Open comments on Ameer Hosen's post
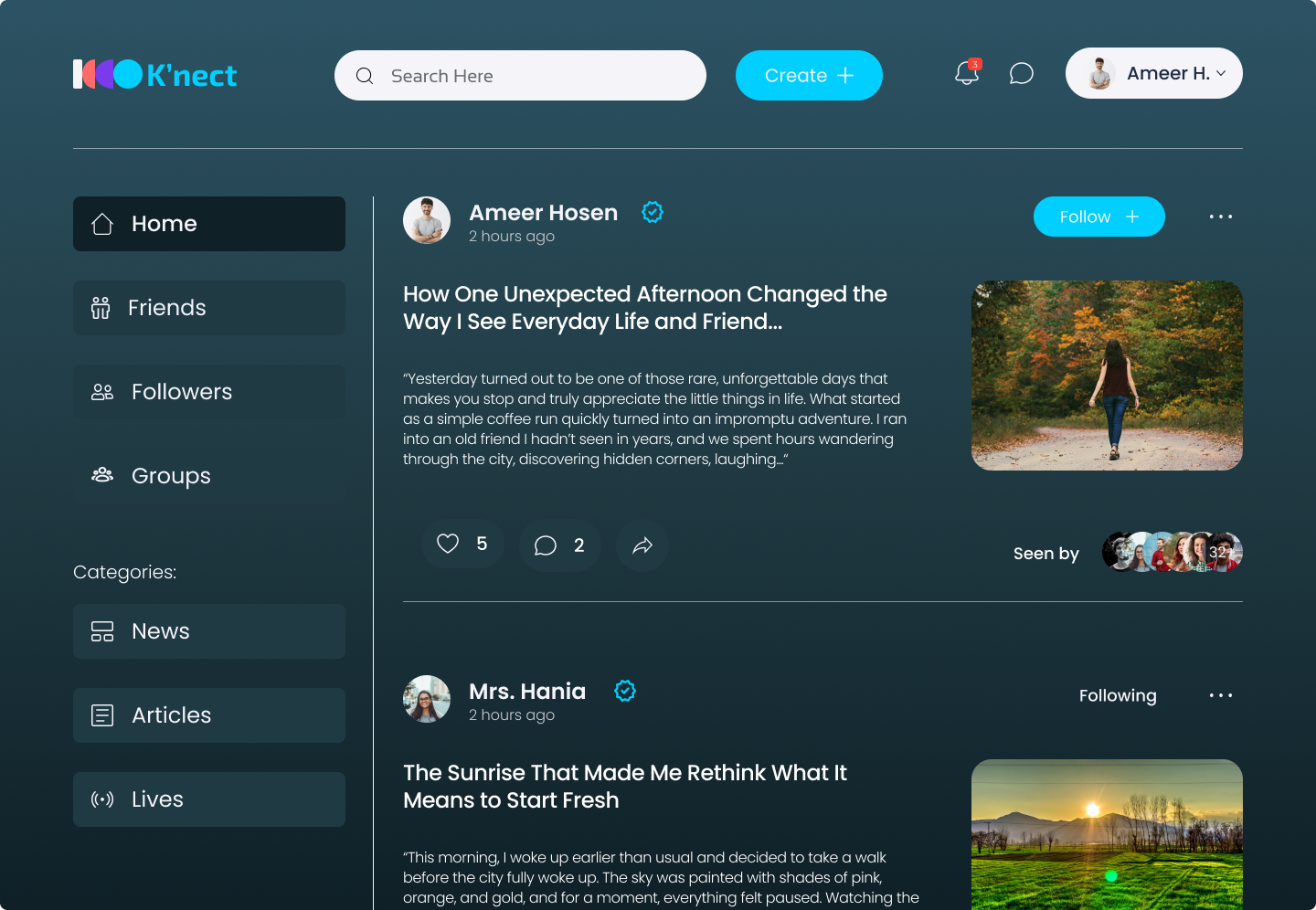This screenshot has height=910, width=1316. click(546, 545)
